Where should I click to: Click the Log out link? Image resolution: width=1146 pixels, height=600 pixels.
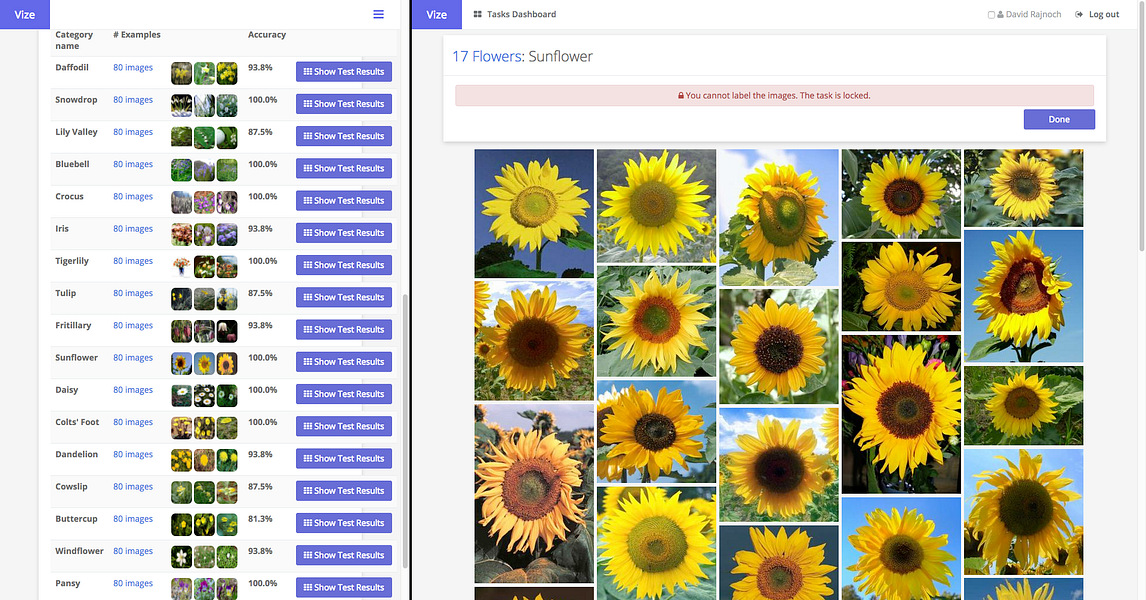[1097, 14]
